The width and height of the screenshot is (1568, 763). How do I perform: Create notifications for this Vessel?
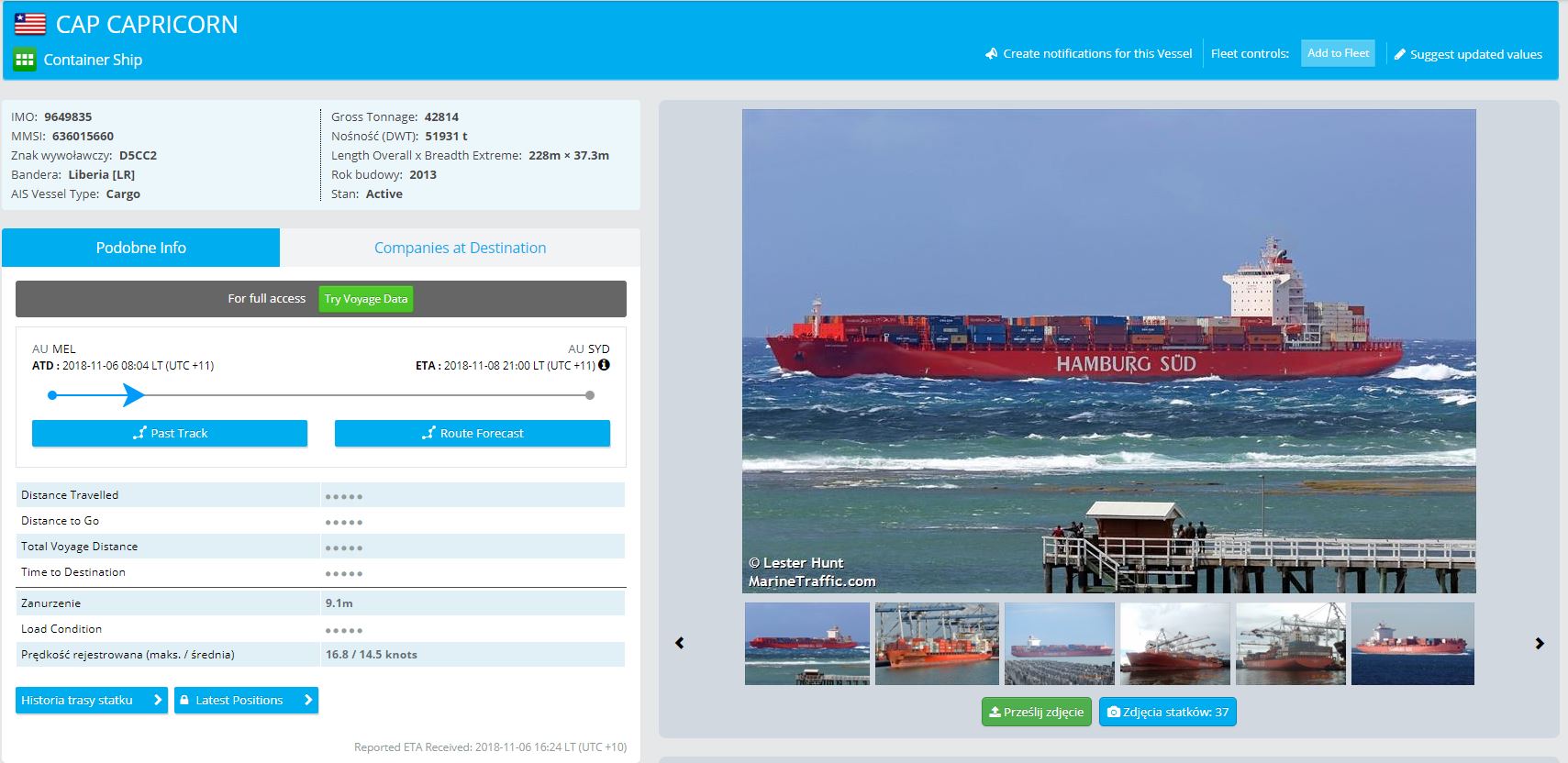point(1089,54)
